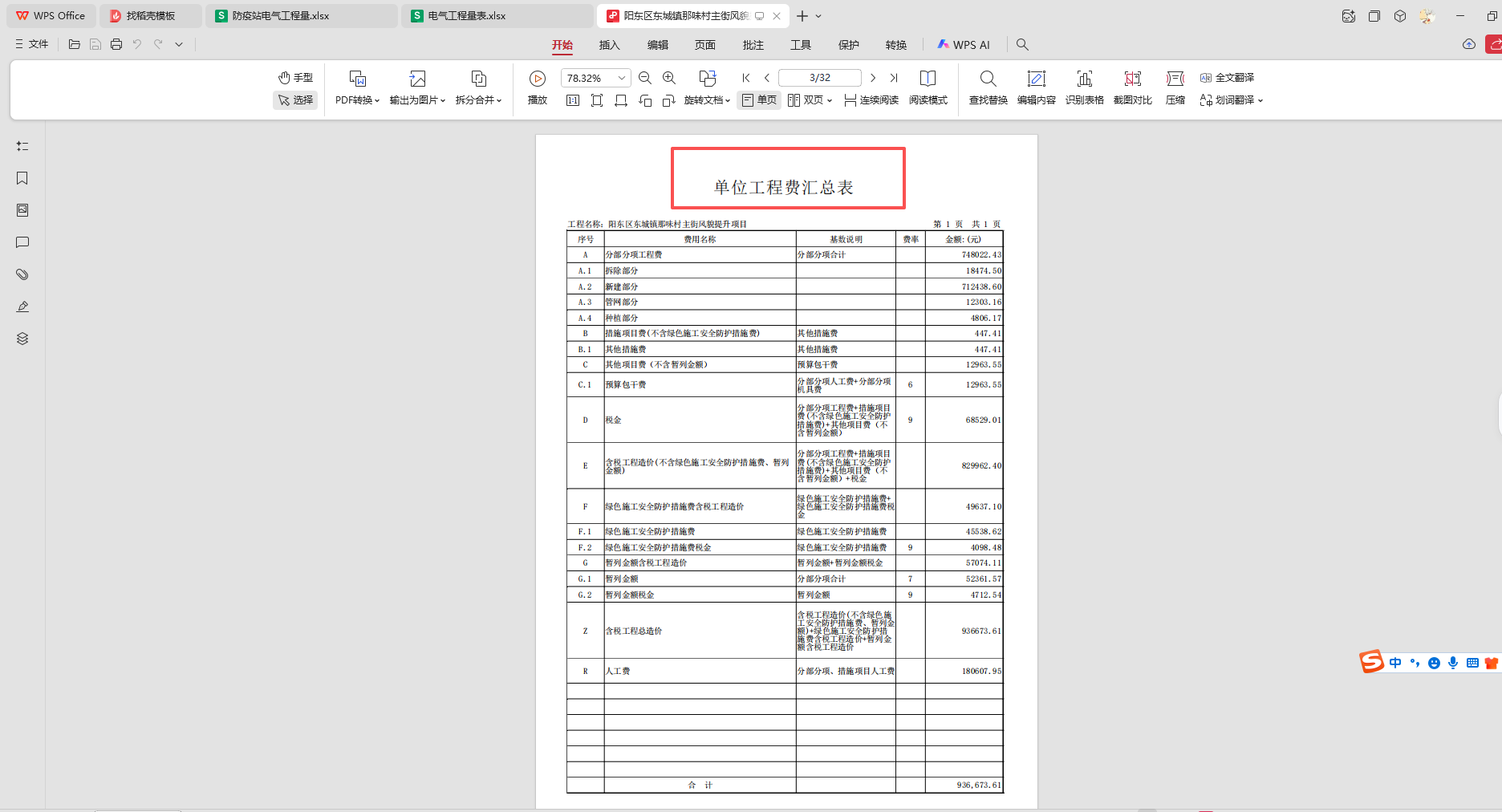The image size is (1502, 812).
Task: Open the PDF转换 conversion tool
Action: click(355, 88)
